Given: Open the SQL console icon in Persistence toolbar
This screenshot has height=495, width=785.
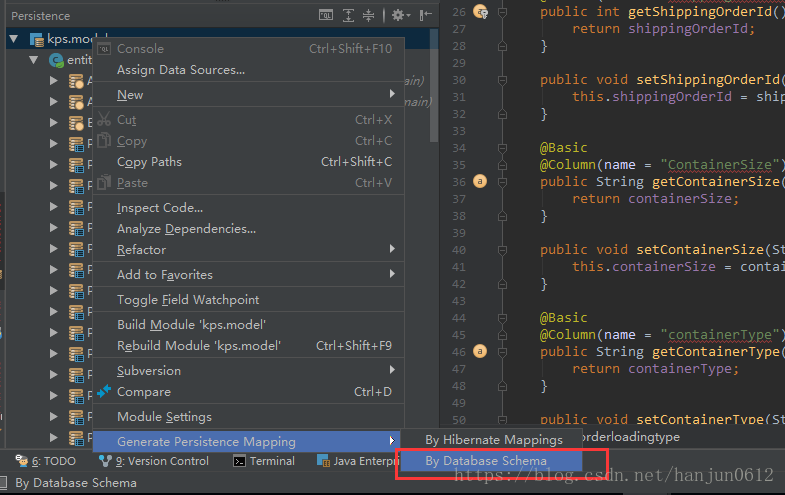Looking at the screenshot, I should point(325,16).
